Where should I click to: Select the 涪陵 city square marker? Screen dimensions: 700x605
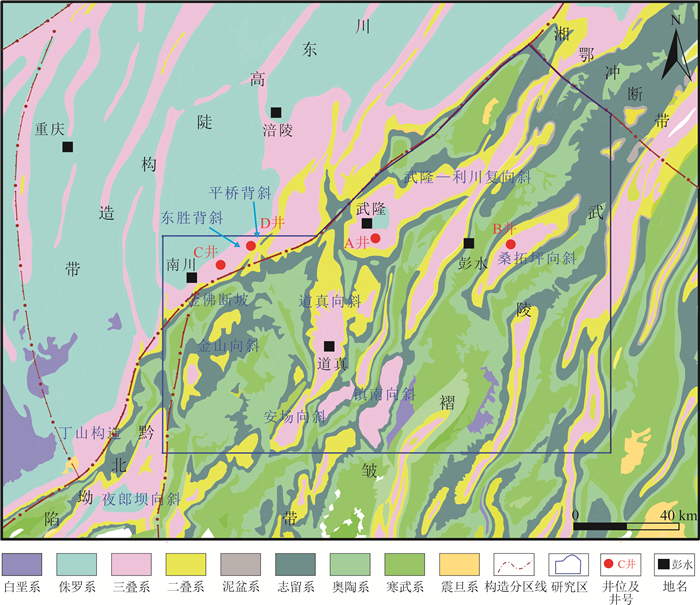(x=275, y=112)
